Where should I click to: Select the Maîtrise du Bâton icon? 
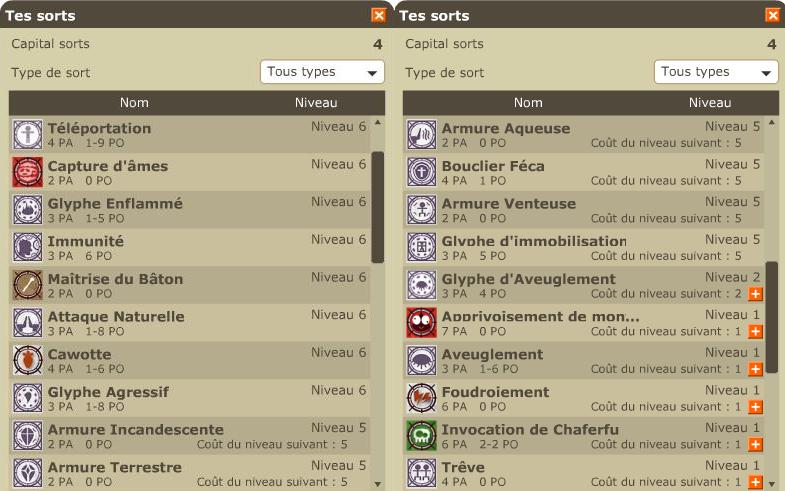point(28,285)
